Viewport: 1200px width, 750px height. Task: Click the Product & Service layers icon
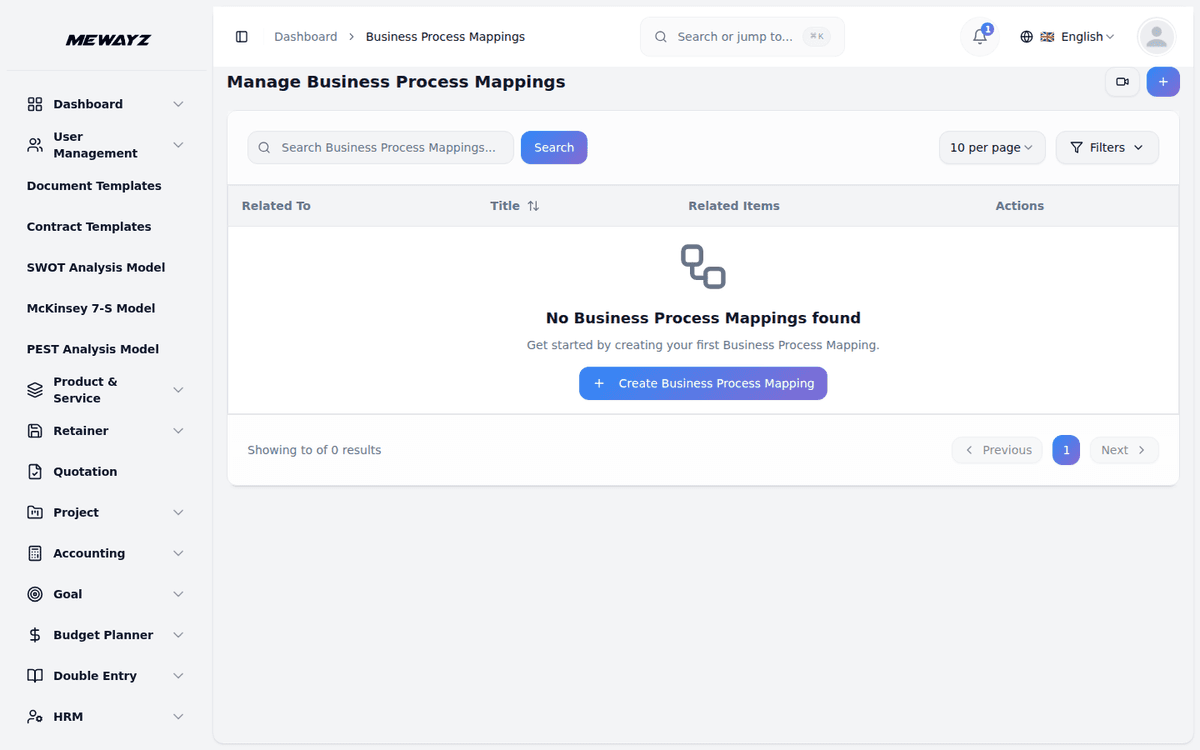tap(35, 390)
